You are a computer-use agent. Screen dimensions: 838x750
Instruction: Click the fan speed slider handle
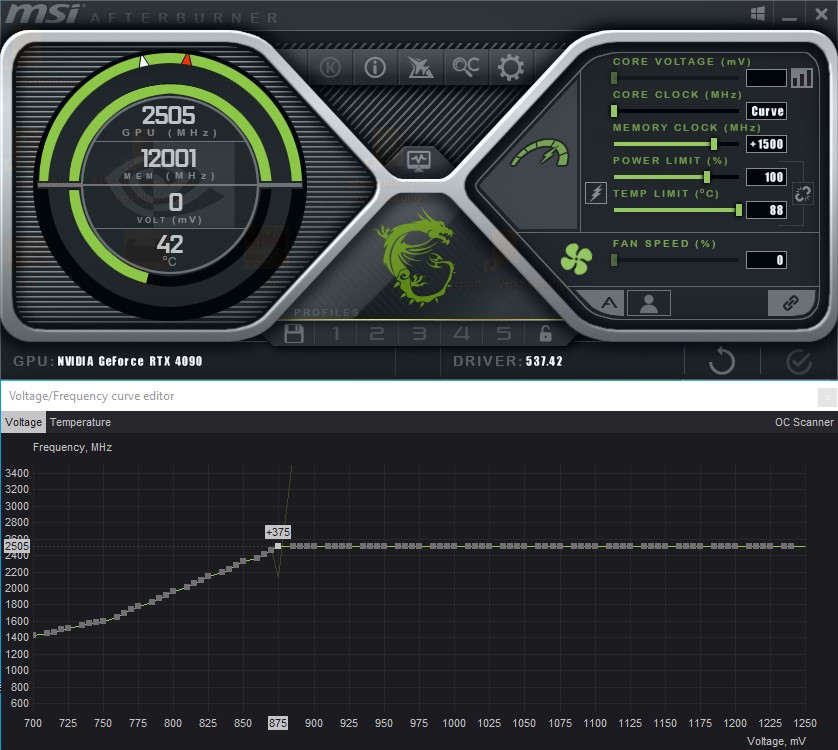(x=614, y=260)
